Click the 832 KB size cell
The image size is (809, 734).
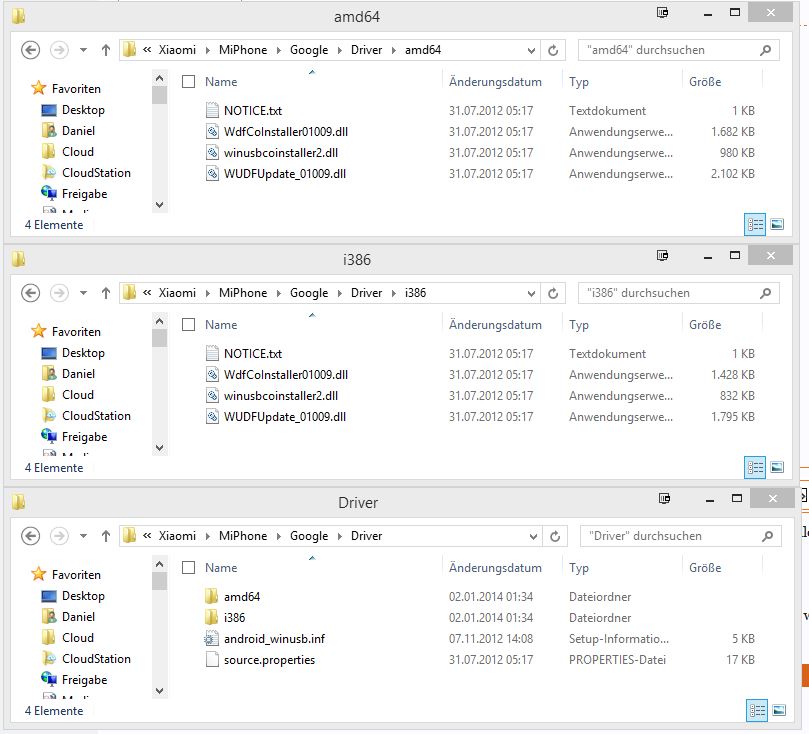click(x=737, y=396)
